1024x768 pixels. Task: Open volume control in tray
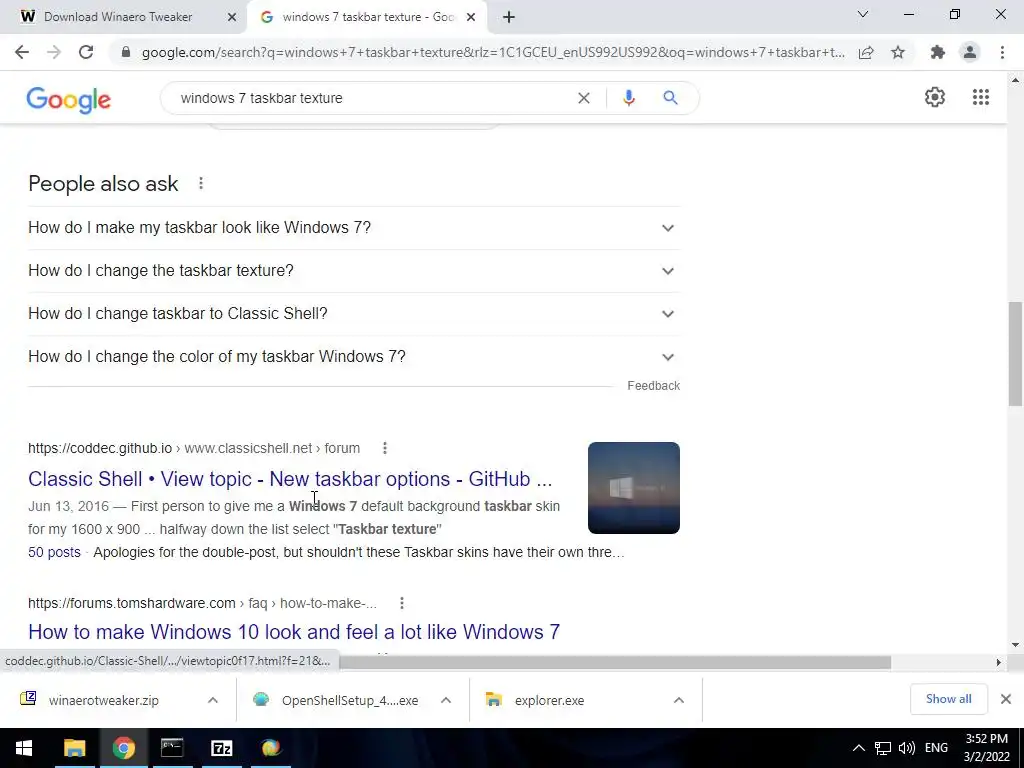(906, 748)
